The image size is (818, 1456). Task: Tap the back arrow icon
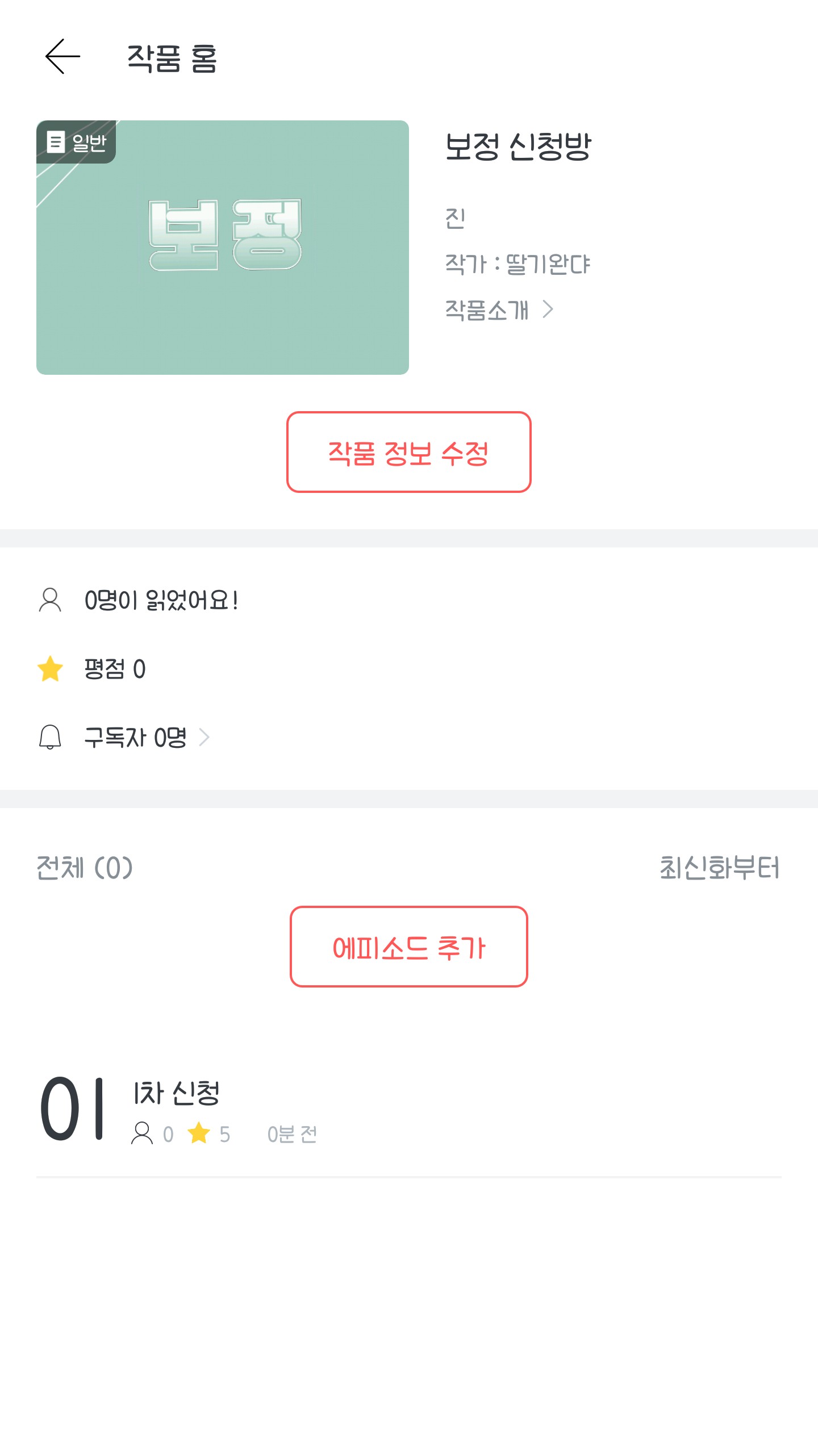click(62, 57)
